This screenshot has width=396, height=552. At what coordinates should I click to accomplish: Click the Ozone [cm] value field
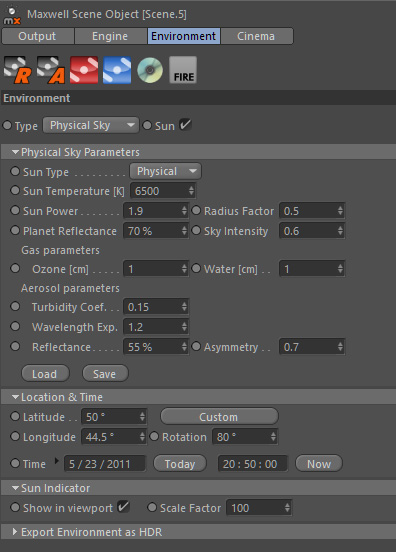156,269
